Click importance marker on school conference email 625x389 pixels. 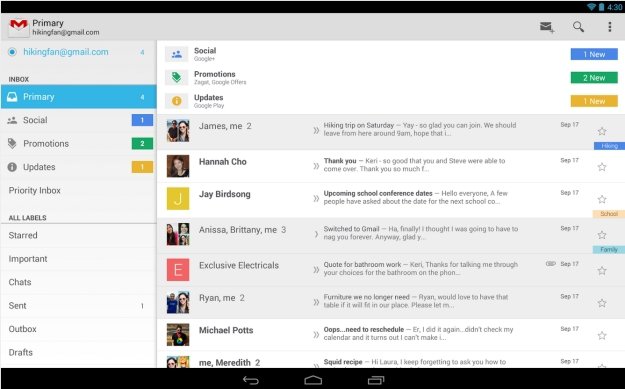coord(316,198)
